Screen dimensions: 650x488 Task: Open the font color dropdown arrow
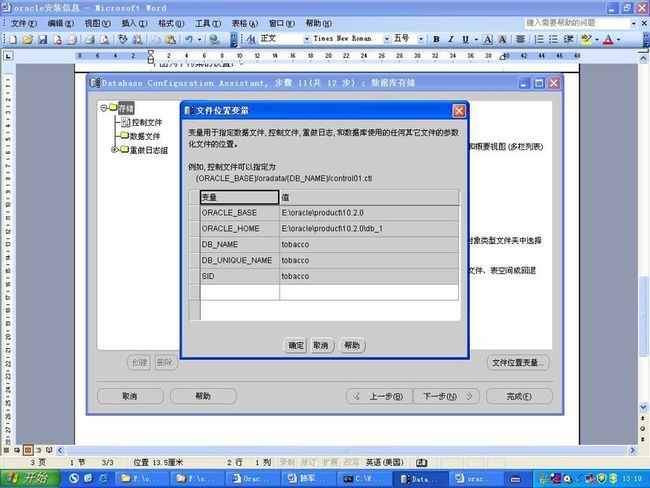pos(618,39)
